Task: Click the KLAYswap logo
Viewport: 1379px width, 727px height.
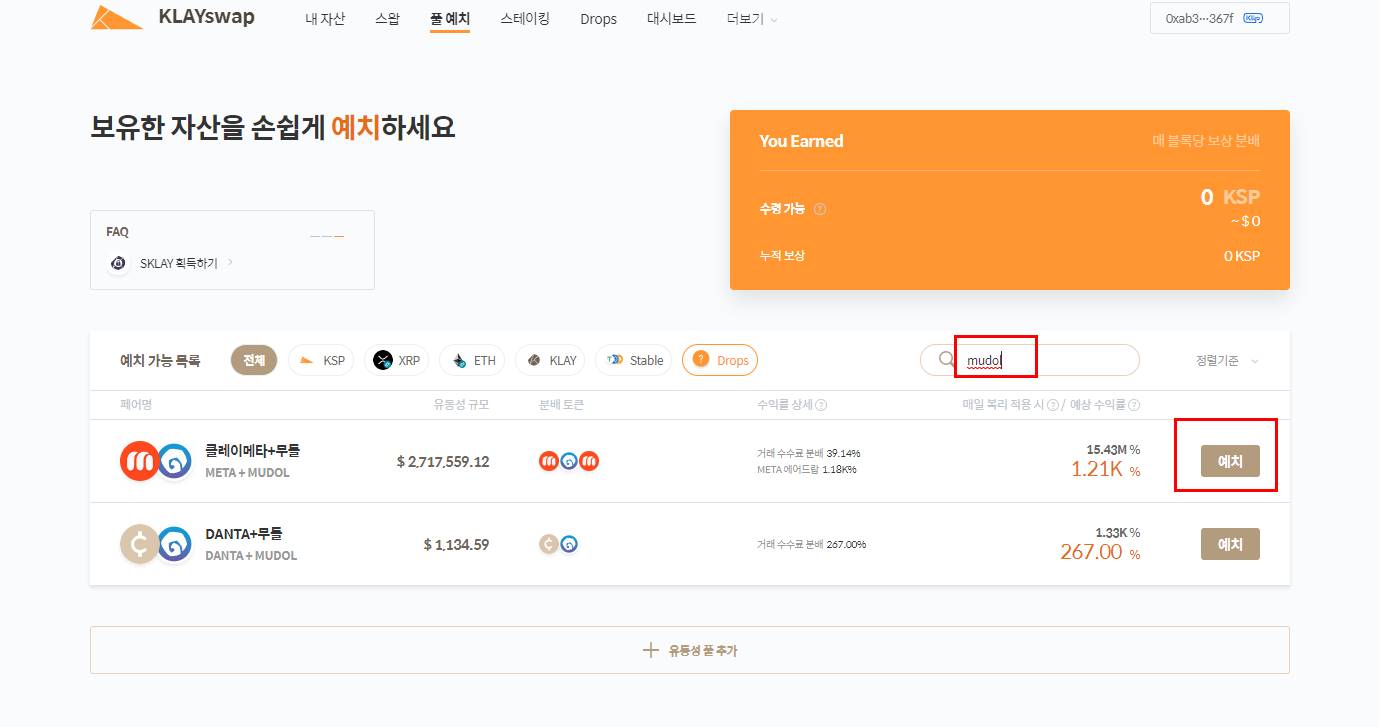Action: pos(172,17)
